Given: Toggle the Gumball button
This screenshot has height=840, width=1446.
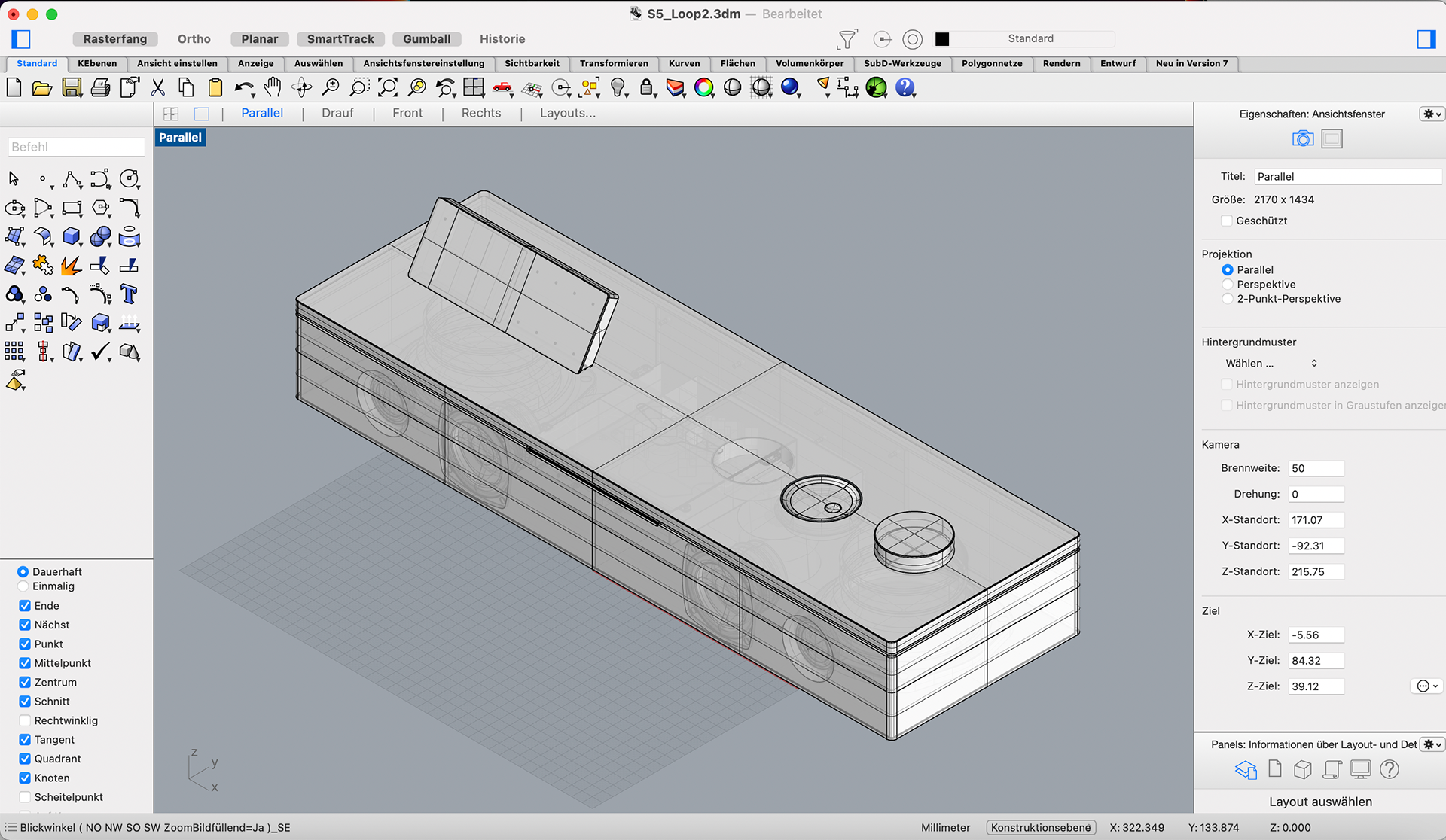Looking at the screenshot, I should click(x=426, y=39).
